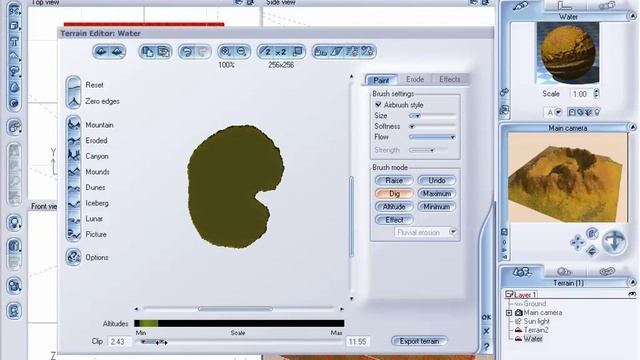
Task: Select Sun light in the layer tree
Action: coord(537,321)
